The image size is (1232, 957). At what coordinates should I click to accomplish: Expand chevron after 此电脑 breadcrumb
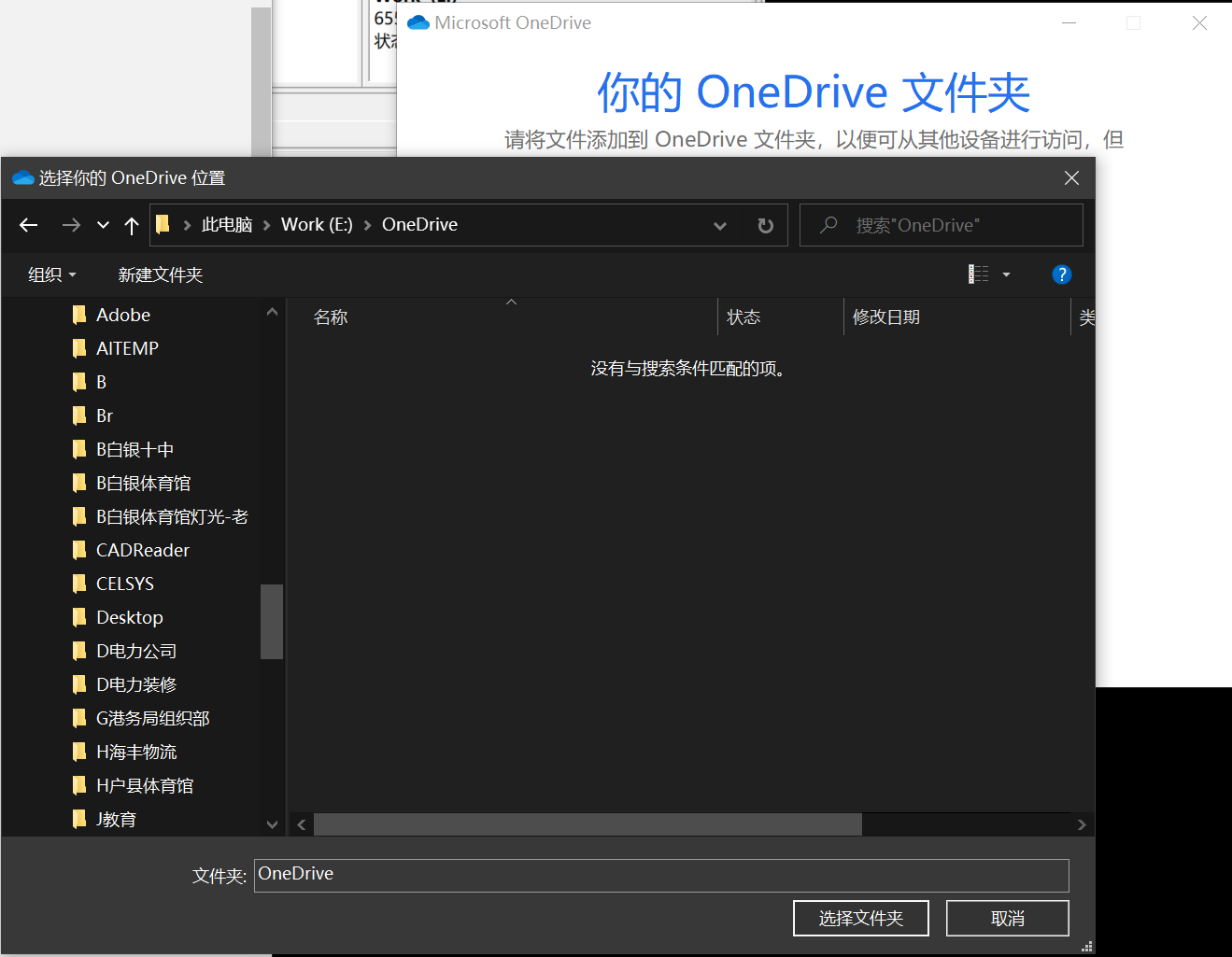(x=188, y=225)
